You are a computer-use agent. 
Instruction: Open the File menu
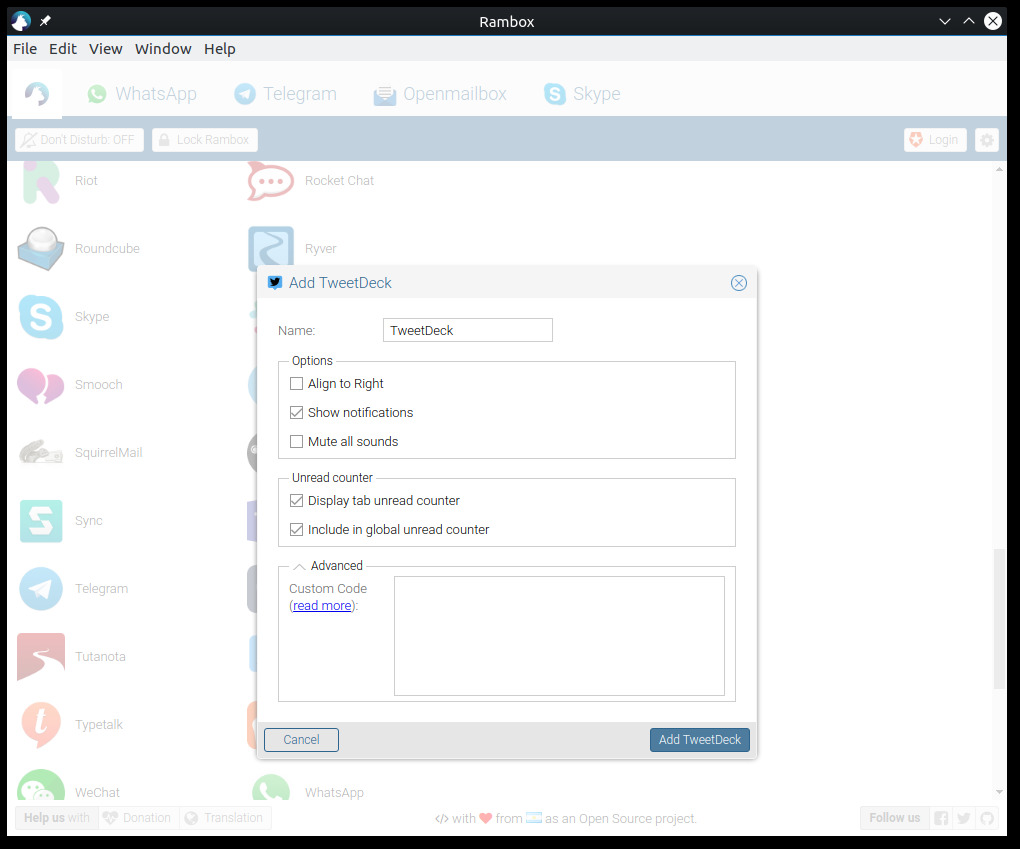pyautogui.click(x=25, y=49)
